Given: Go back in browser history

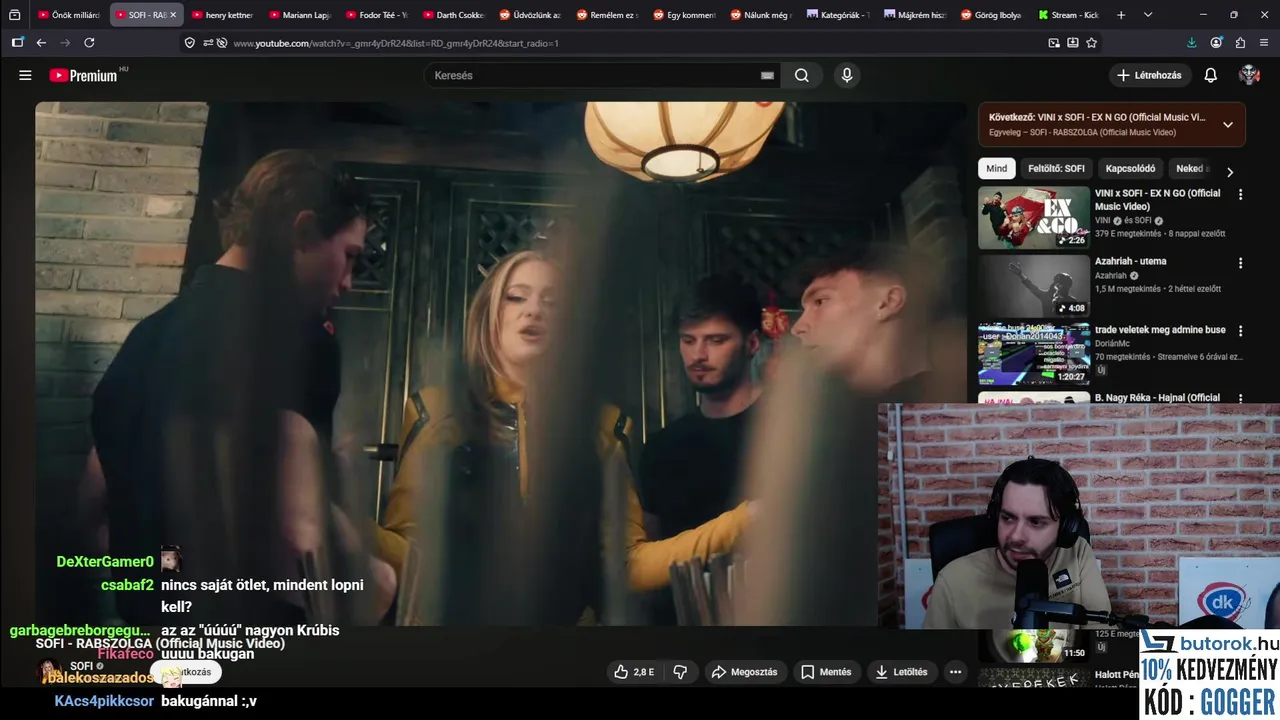Looking at the screenshot, I should (41, 43).
